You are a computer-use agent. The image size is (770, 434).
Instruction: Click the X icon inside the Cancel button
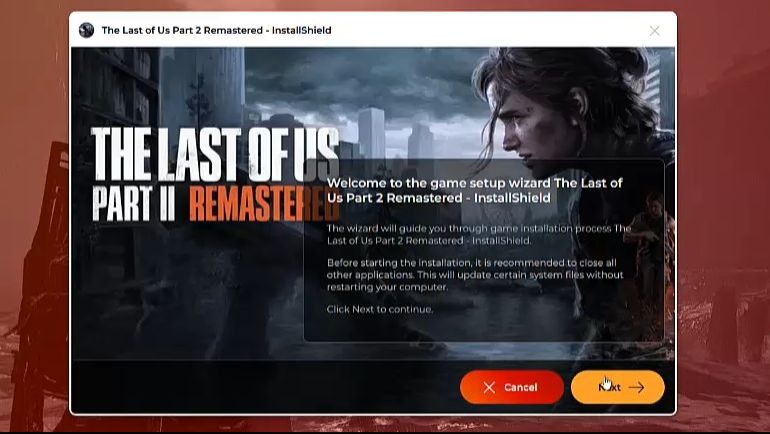[x=489, y=387]
